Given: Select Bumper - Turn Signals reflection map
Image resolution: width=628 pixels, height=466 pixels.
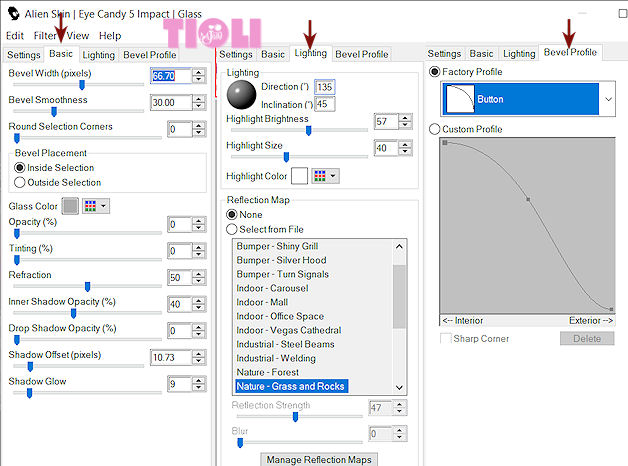Looking at the screenshot, I should click(282, 274).
